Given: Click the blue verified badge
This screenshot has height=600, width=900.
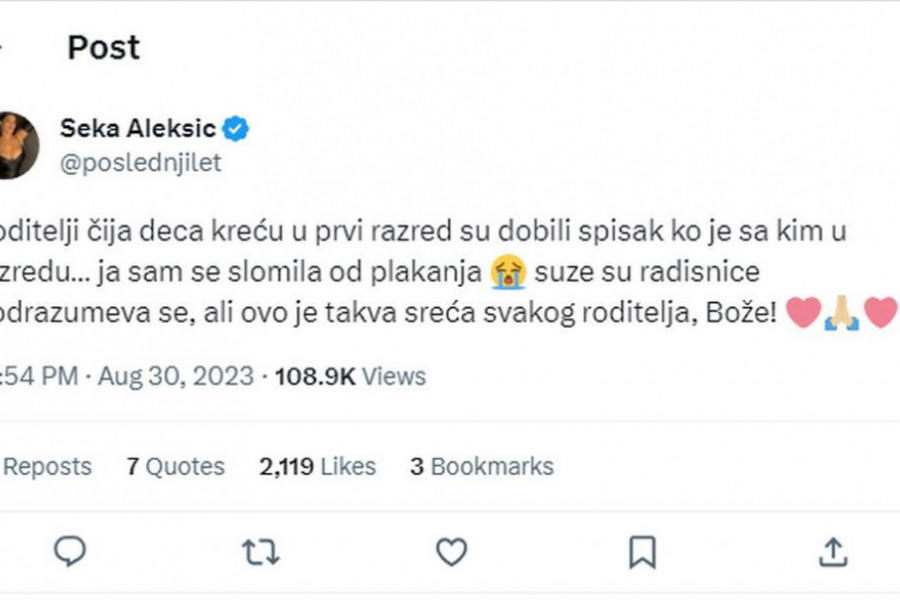Looking at the screenshot, I should 236,128.
